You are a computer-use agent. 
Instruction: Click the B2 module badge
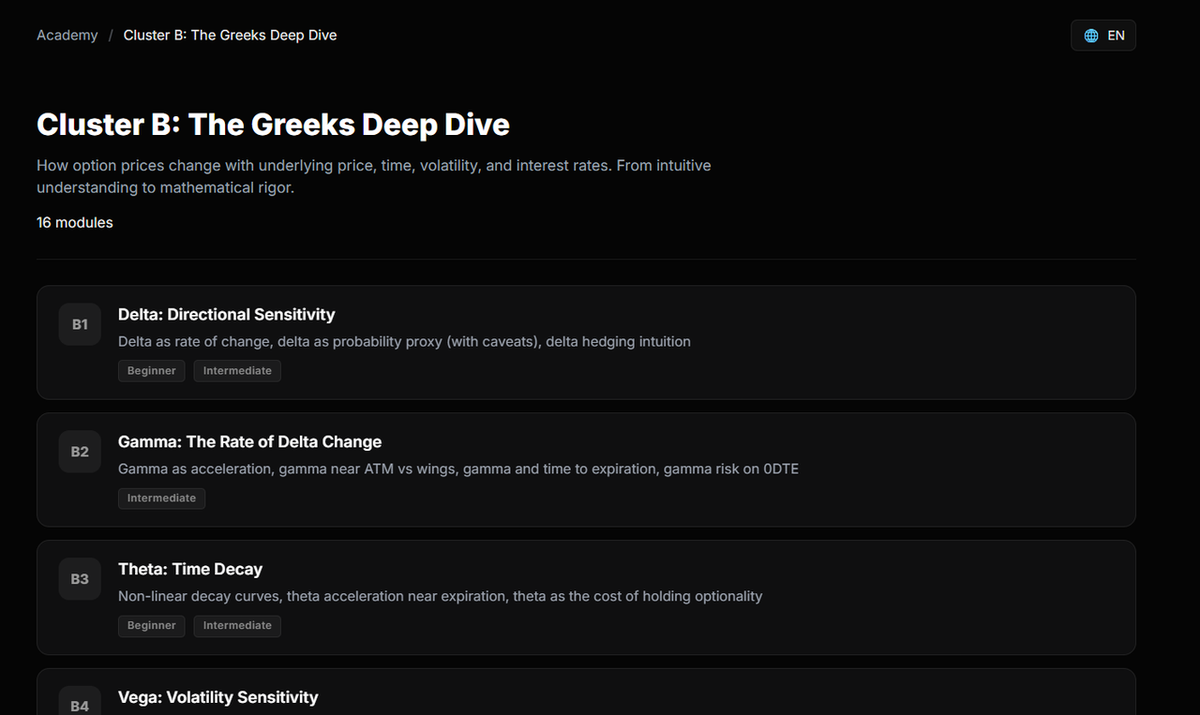(80, 452)
